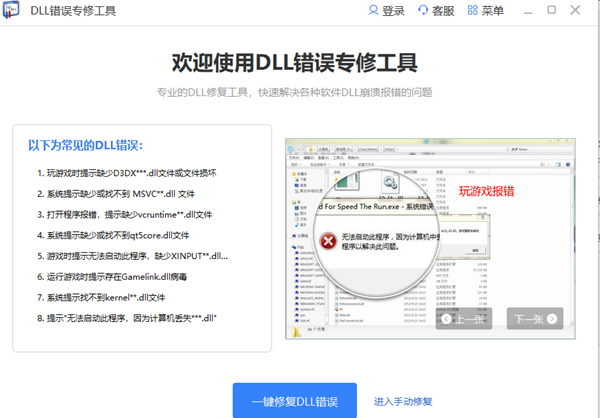Click the four-square menu grid icon

point(473,10)
